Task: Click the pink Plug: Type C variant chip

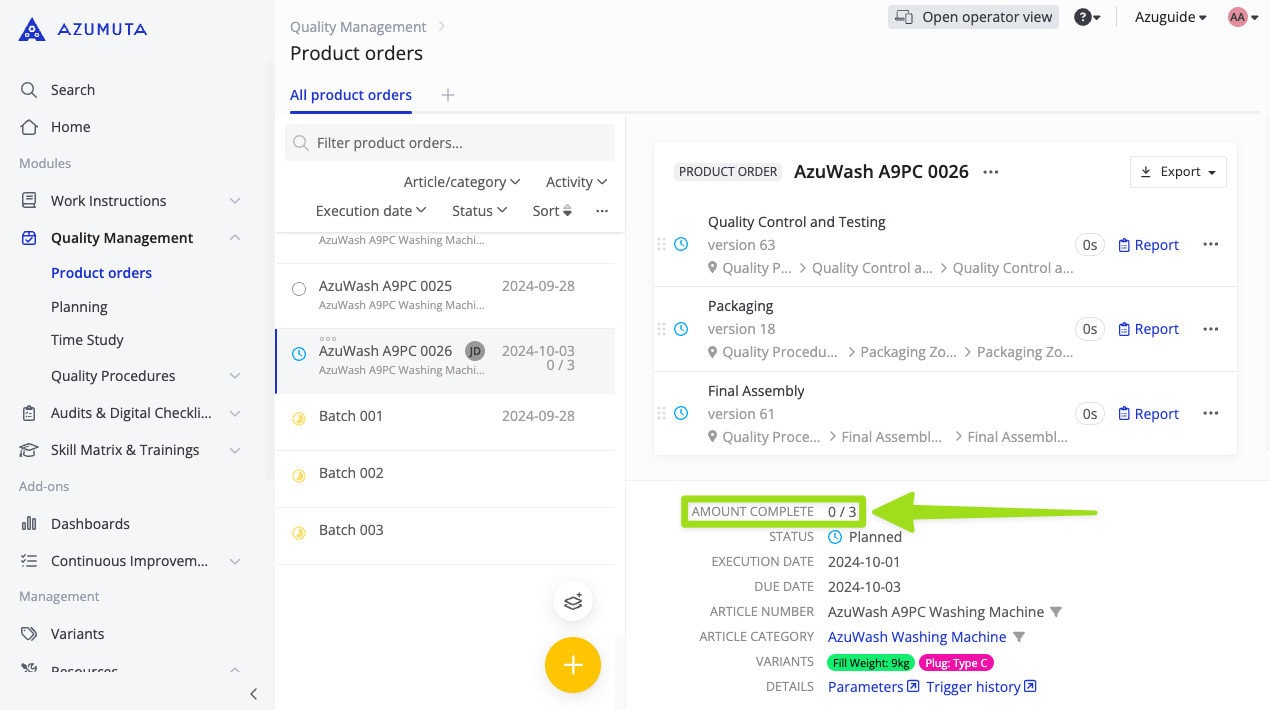Action: (956, 662)
